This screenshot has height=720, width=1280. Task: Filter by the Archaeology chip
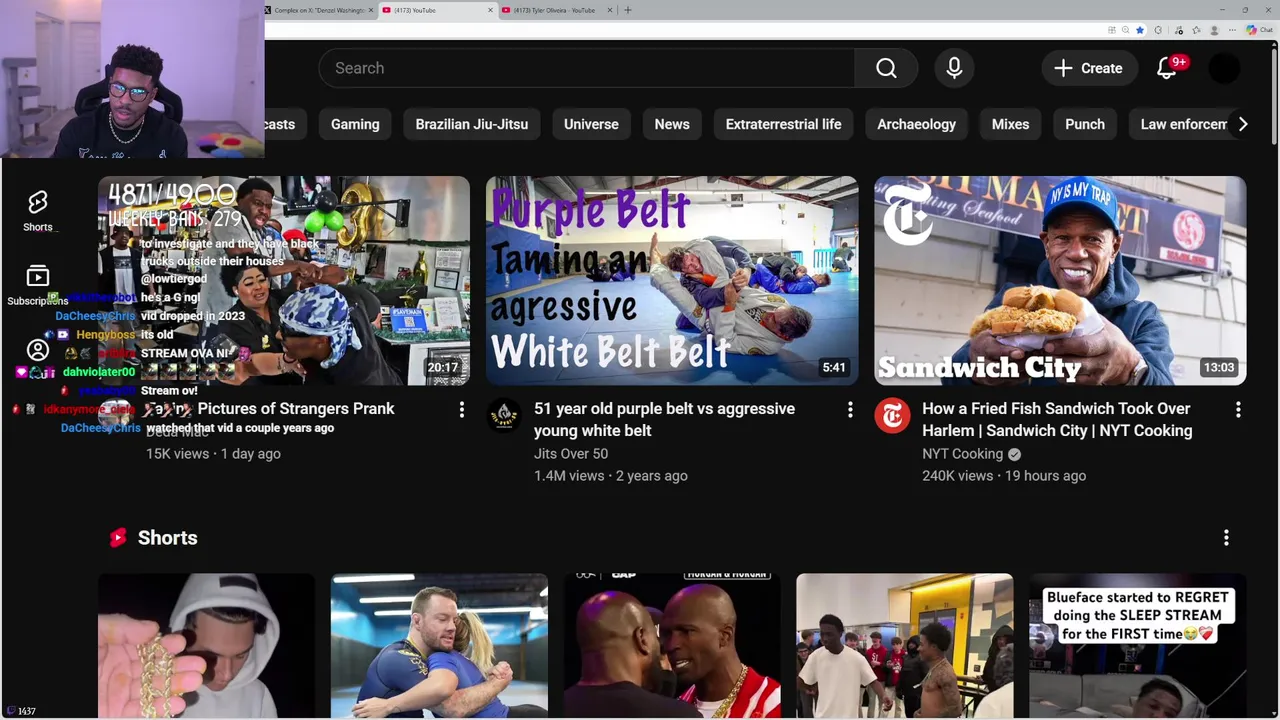(x=916, y=124)
